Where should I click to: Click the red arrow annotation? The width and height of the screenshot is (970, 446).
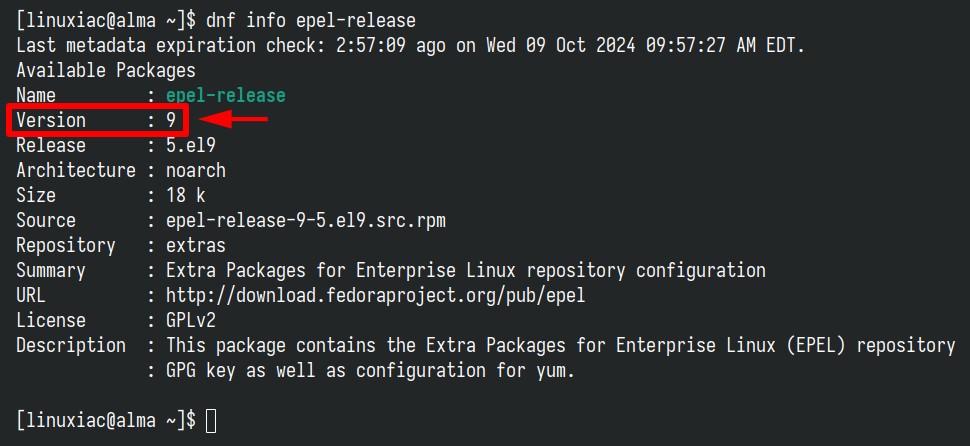(231, 119)
